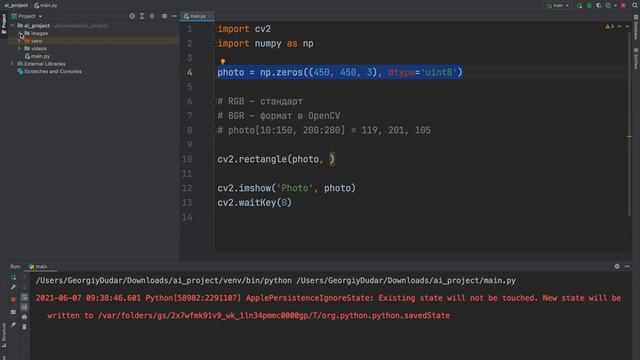The image size is (640, 360).
Task: Hide the Project panel with minus icon
Action: pos(174,16)
